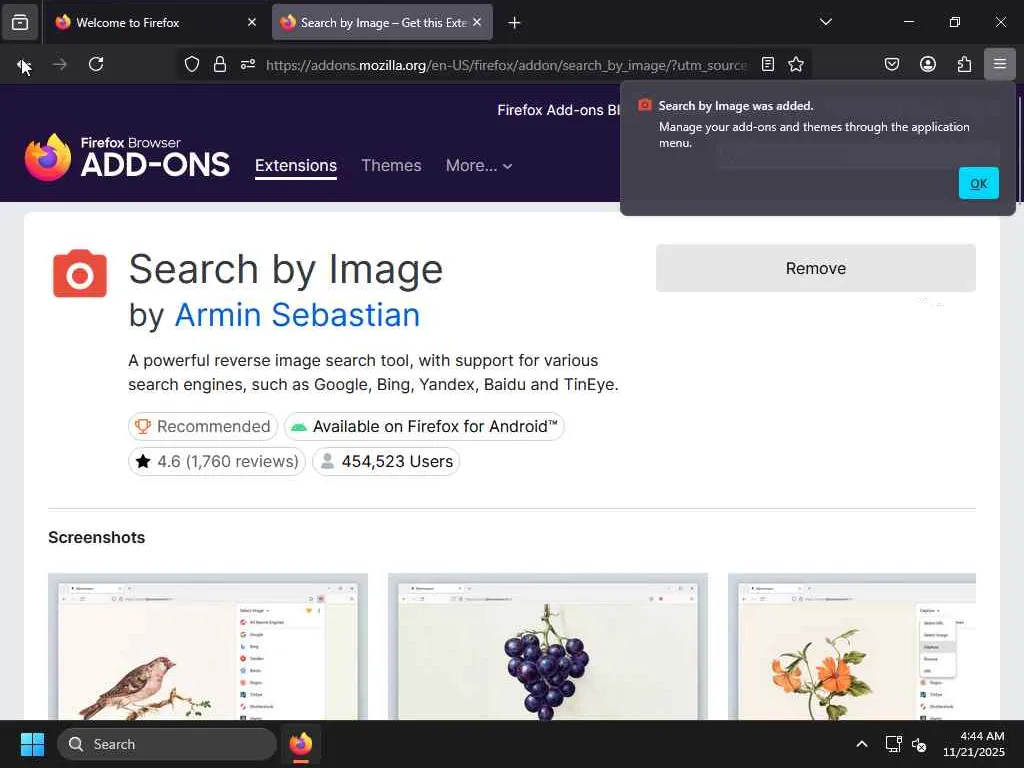
Task: List all tabs dropdown arrow
Action: [x=825, y=22]
